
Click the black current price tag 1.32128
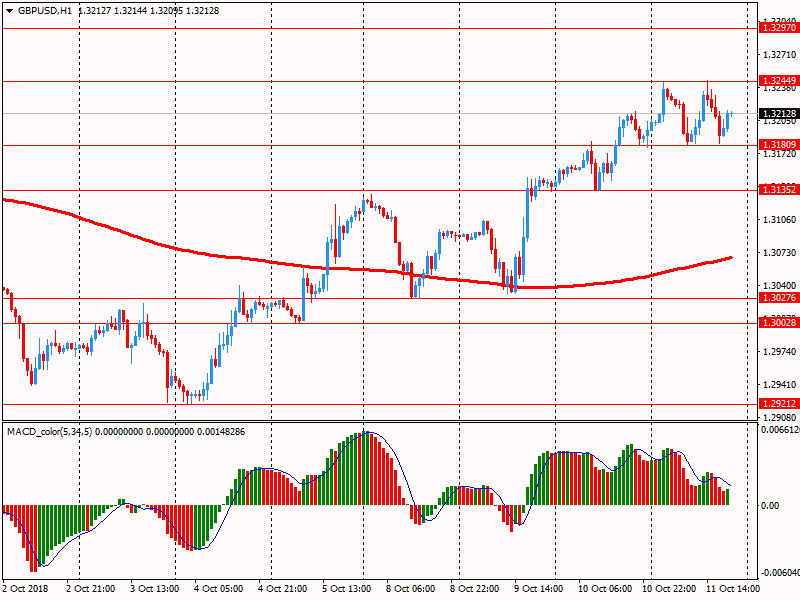point(779,113)
